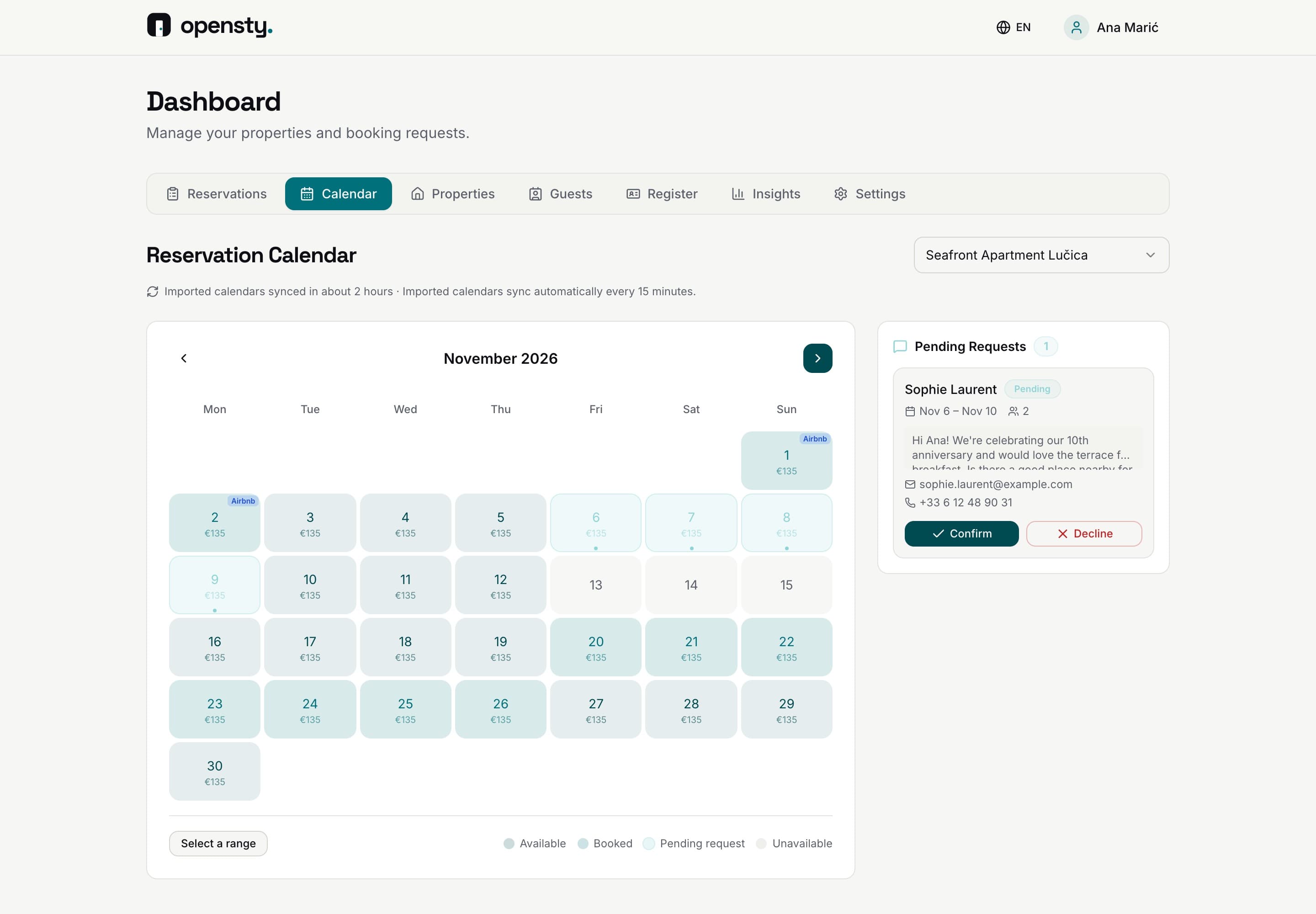Select the Calendar tab
Screen dimensions: 1316x914
pos(339,194)
